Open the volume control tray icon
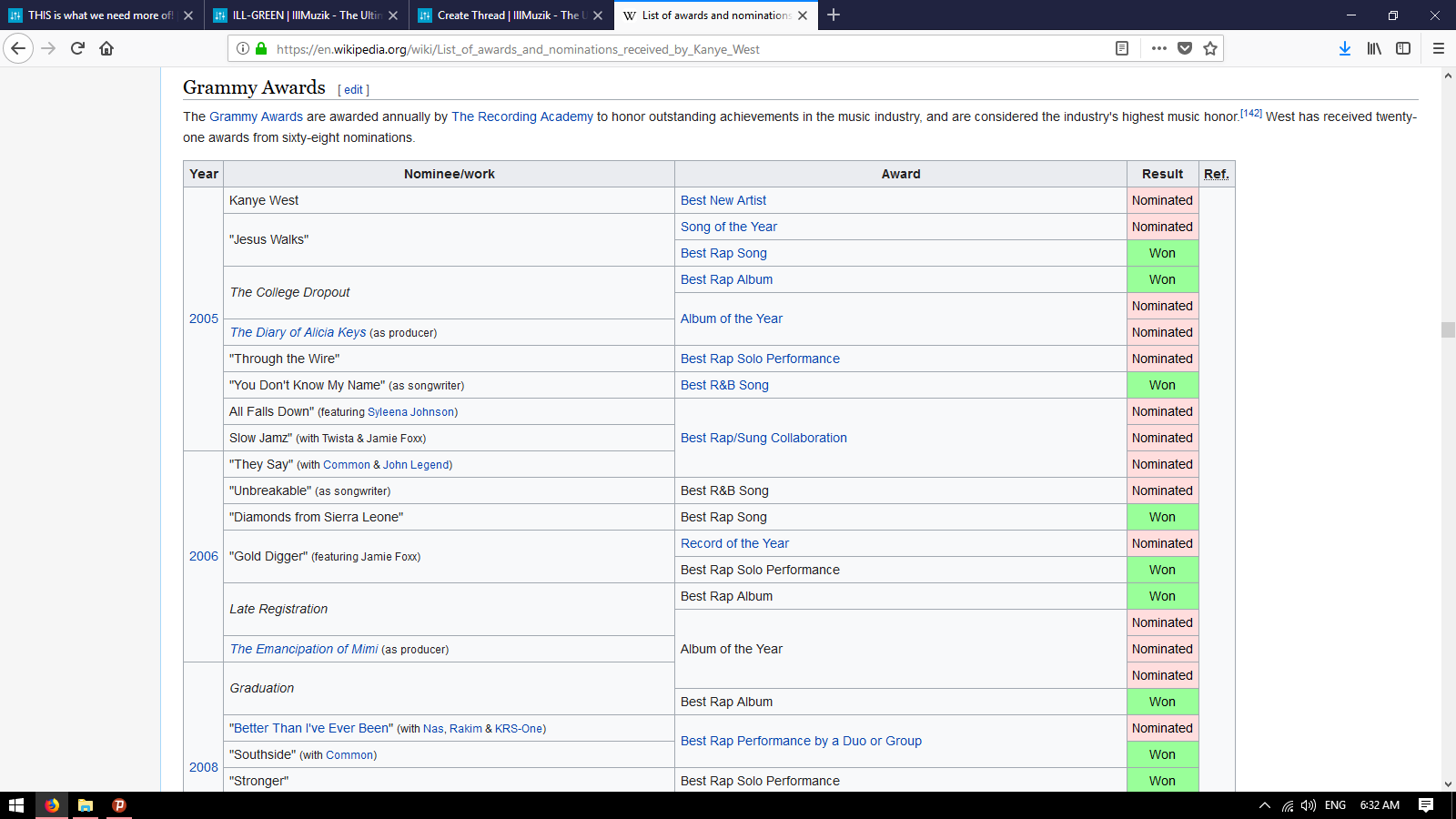1456x819 pixels. [x=1309, y=805]
